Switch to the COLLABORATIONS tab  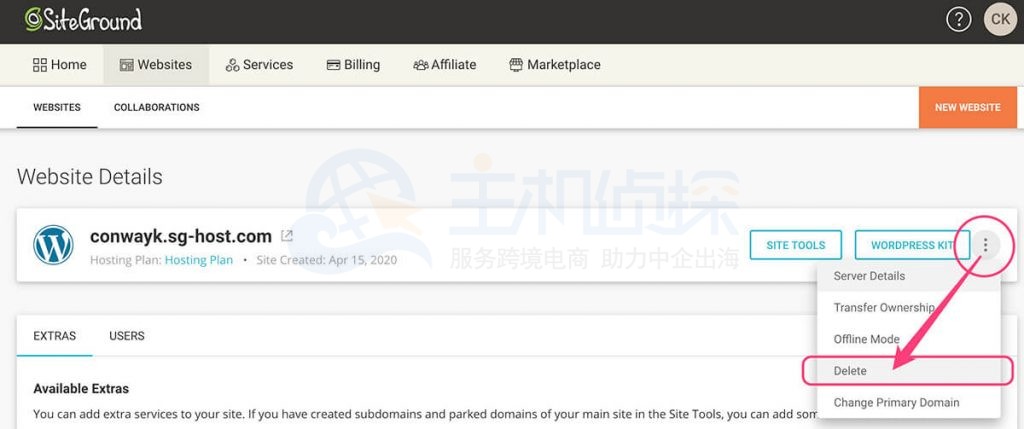click(x=157, y=107)
